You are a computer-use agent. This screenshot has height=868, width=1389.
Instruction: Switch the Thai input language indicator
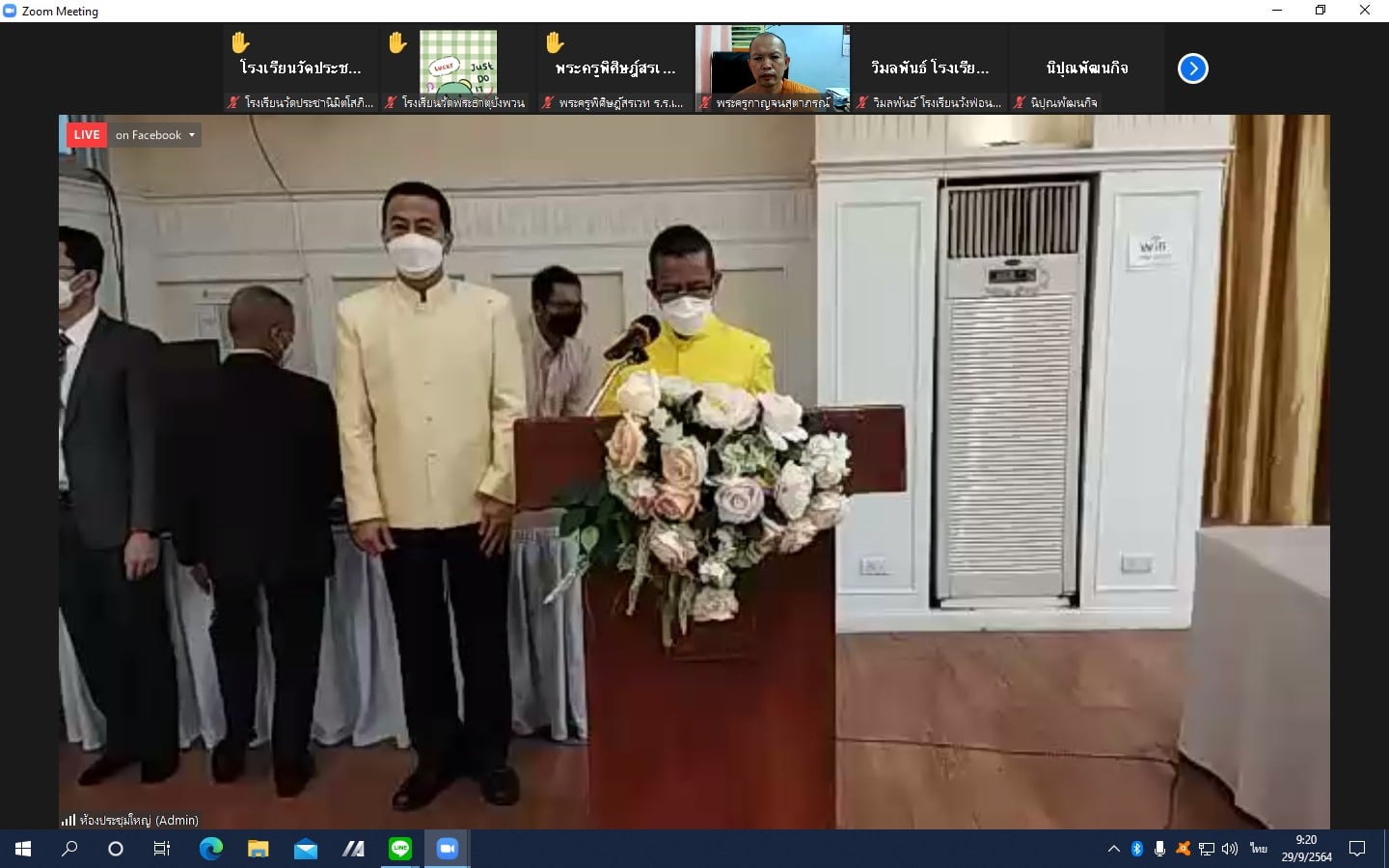point(1258,849)
